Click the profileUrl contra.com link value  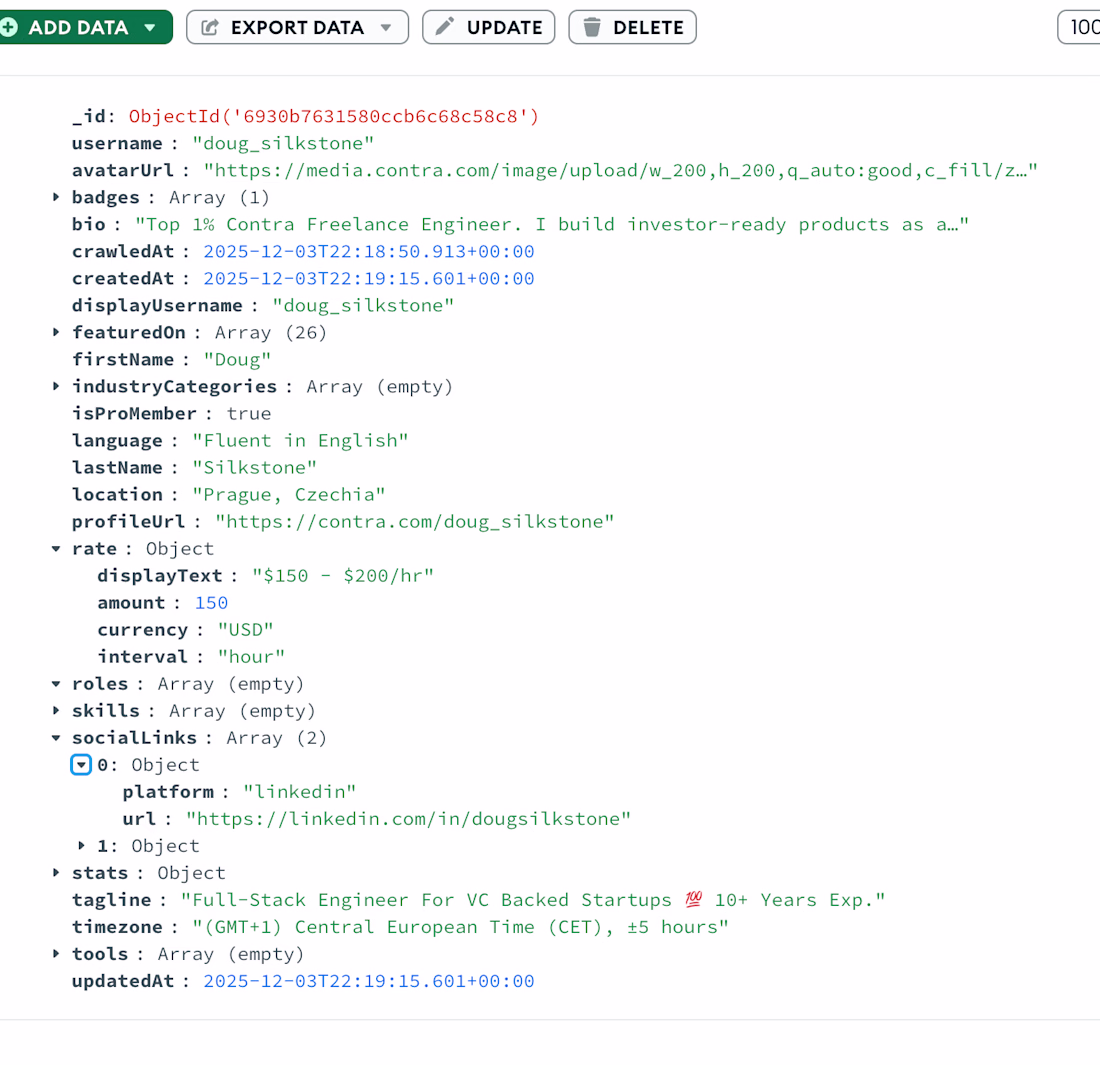coord(415,521)
